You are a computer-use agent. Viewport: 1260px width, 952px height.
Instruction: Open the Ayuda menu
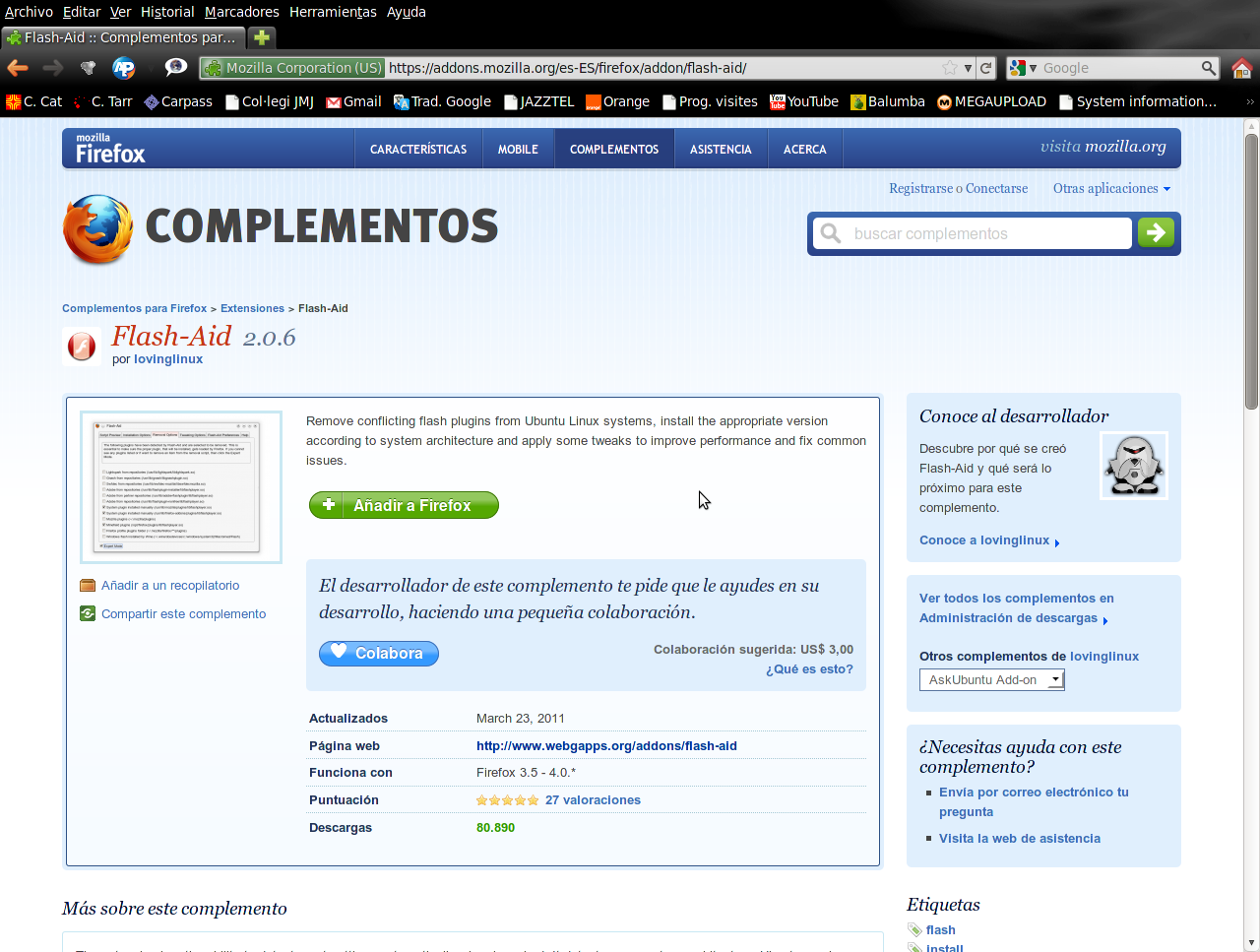pyautogui.click(x=406, y=12)
